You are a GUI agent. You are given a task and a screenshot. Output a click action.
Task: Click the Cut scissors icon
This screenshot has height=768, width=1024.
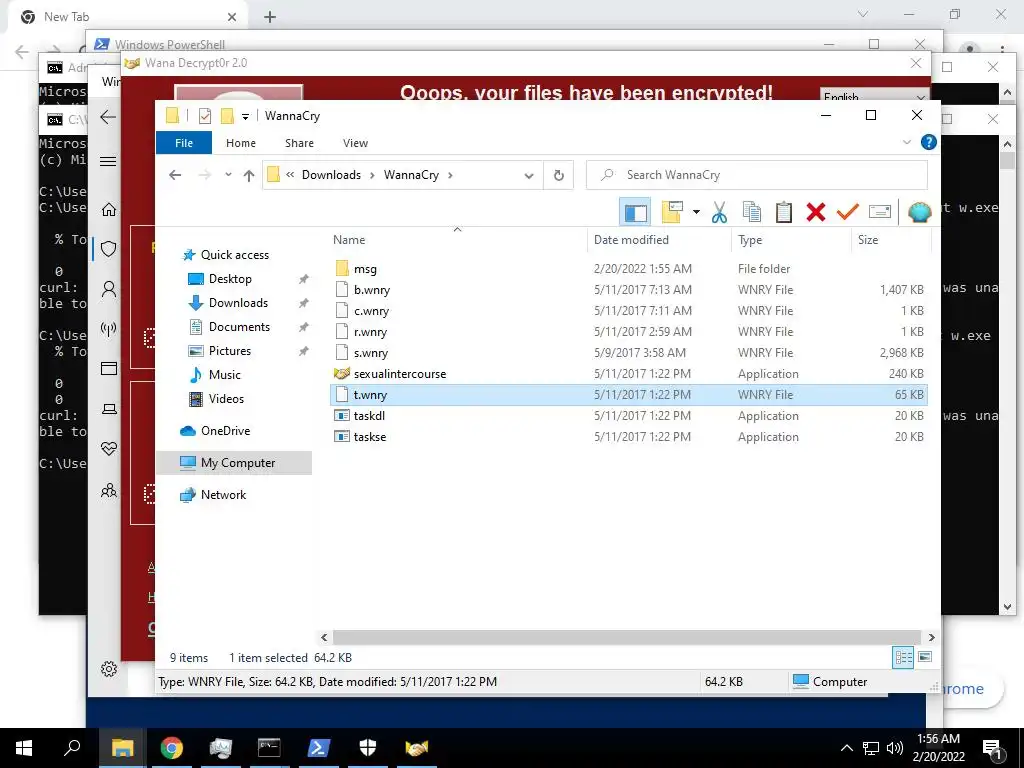[719, 212]
